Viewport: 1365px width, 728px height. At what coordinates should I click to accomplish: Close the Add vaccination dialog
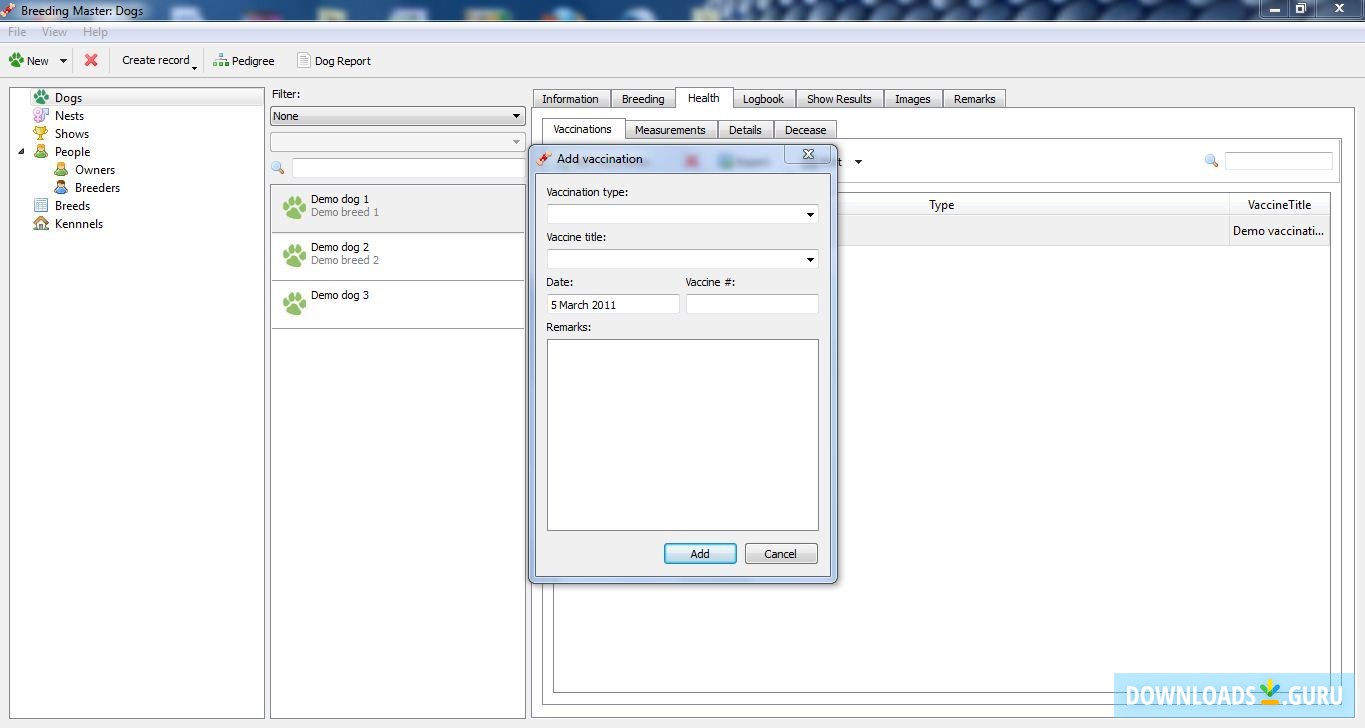808,154
